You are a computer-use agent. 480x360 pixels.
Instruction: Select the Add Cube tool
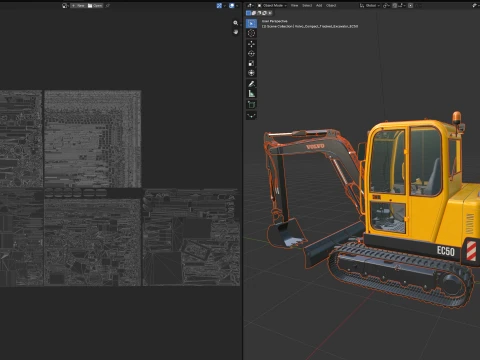[251, 105]
